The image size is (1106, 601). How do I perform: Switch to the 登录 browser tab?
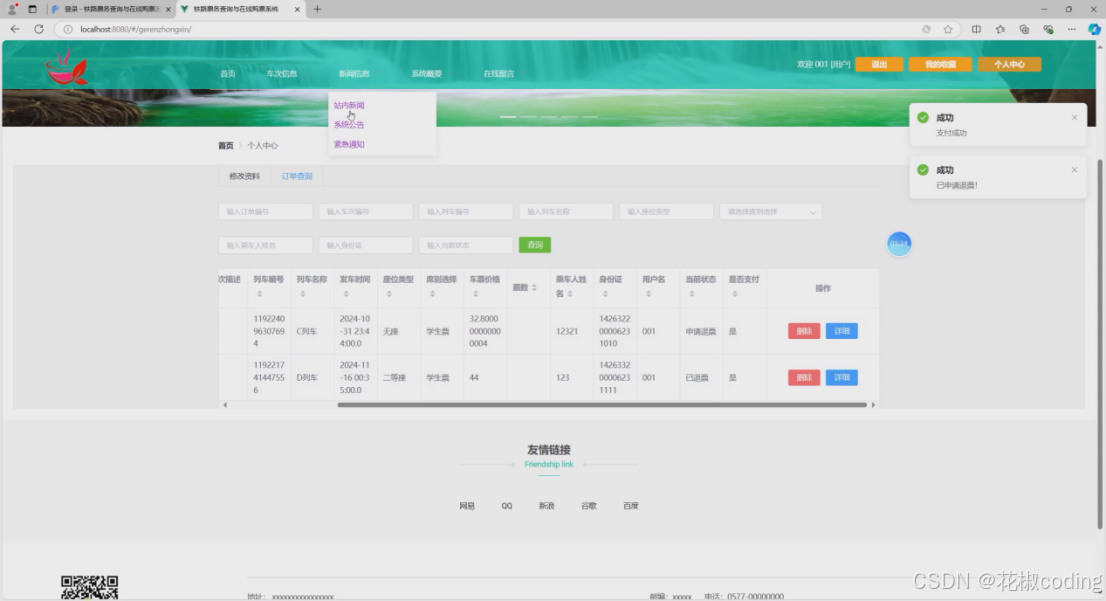tap(111, 9)
